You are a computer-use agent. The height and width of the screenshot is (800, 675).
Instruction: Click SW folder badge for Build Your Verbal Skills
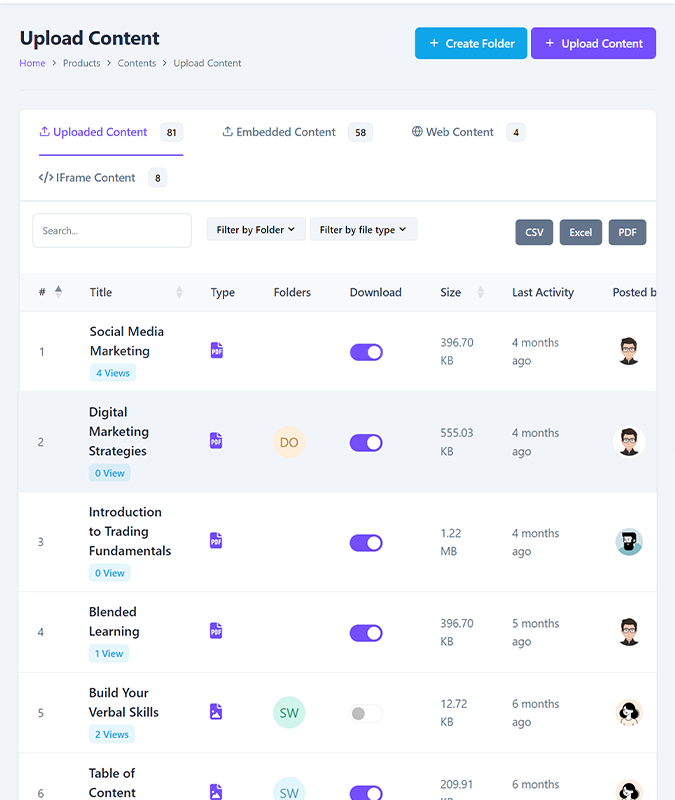289,713
